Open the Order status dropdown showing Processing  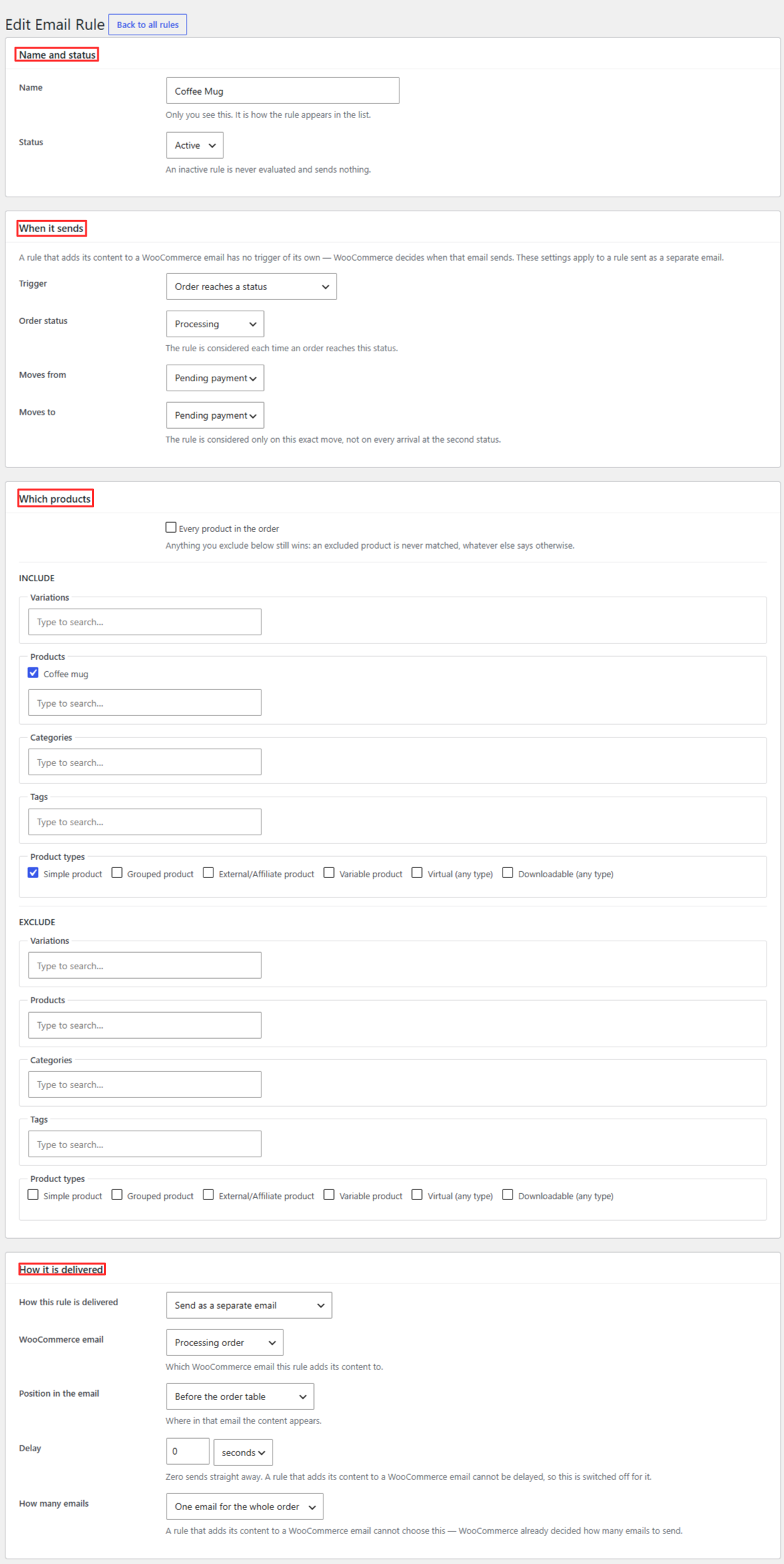pyautogui.click(x=215, y=324)
